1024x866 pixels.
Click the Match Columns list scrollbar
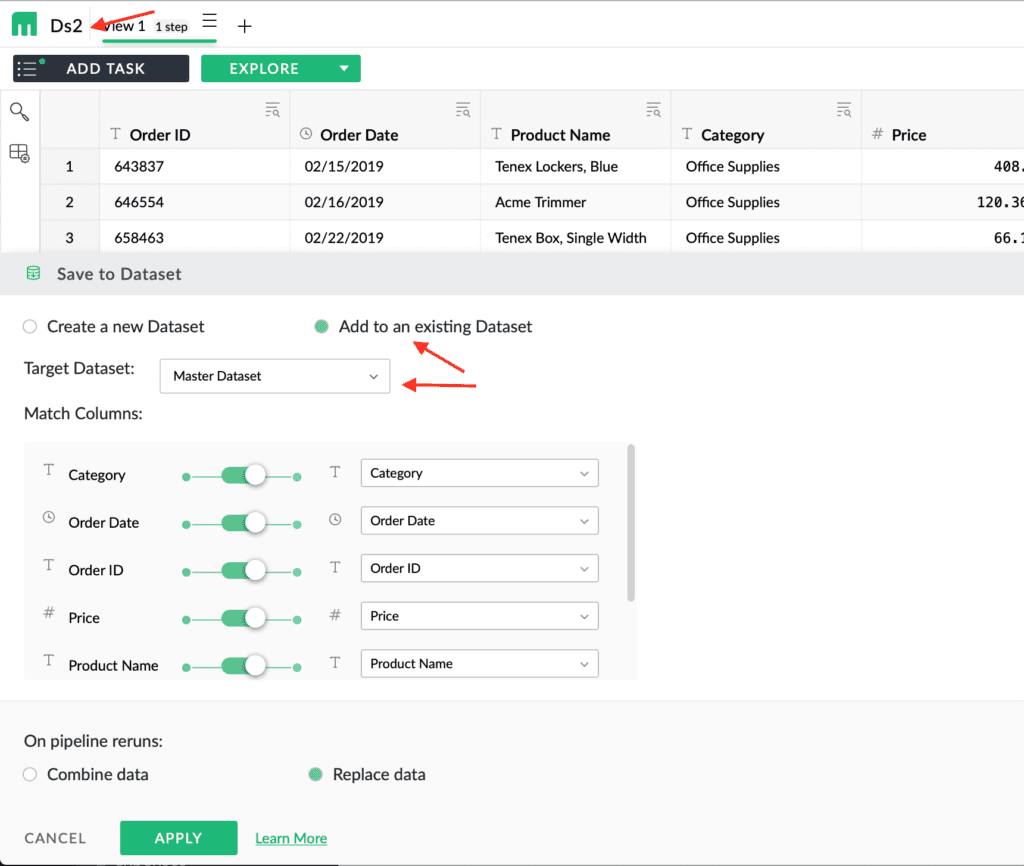pyautogui.click(x=631, y=522)
